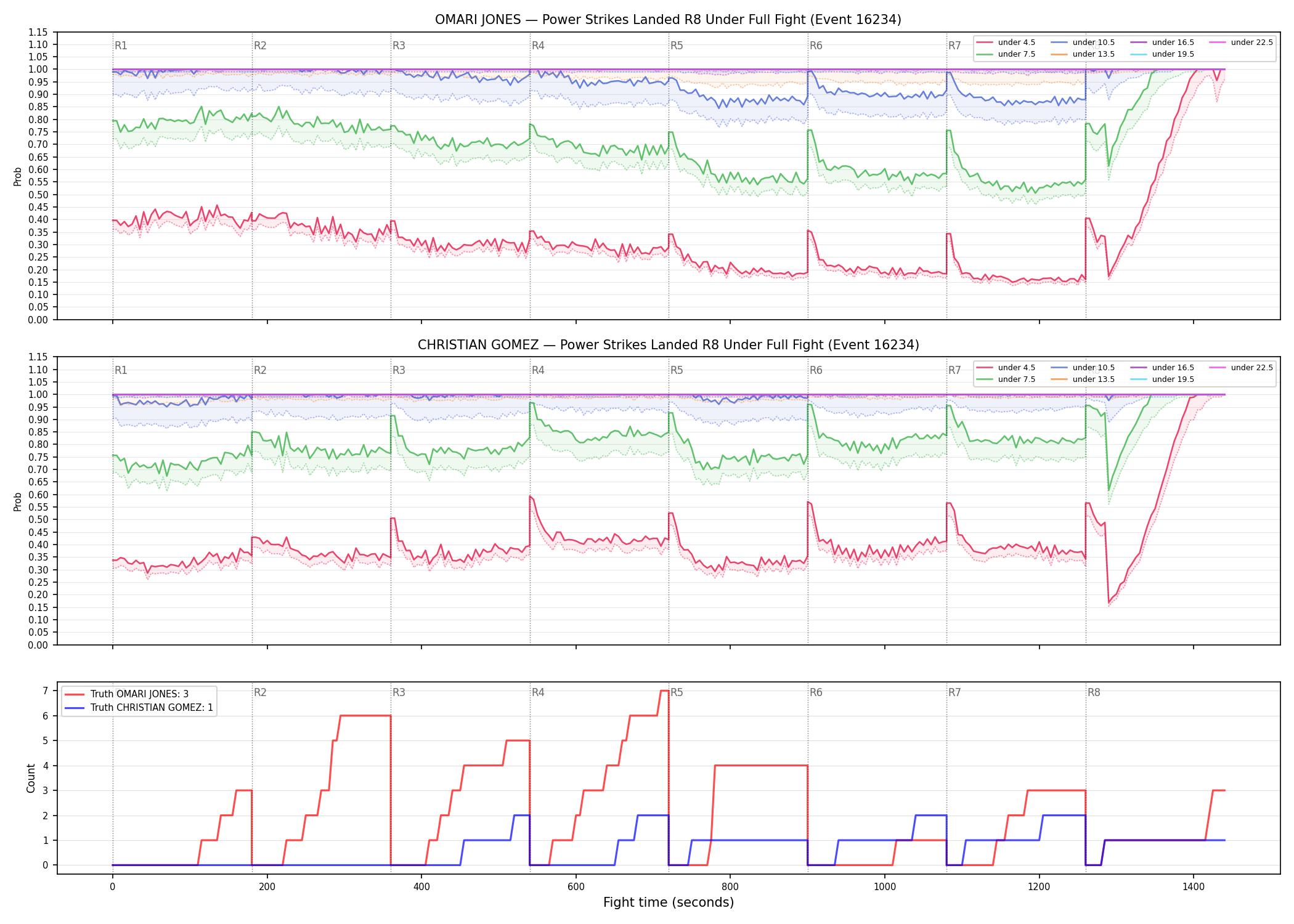Image resolution: width=1294 pixels, height=924 pixels.
Task: Click 'under 19.5' legend label in Omari Jones chart
Action: [1173, 54]
